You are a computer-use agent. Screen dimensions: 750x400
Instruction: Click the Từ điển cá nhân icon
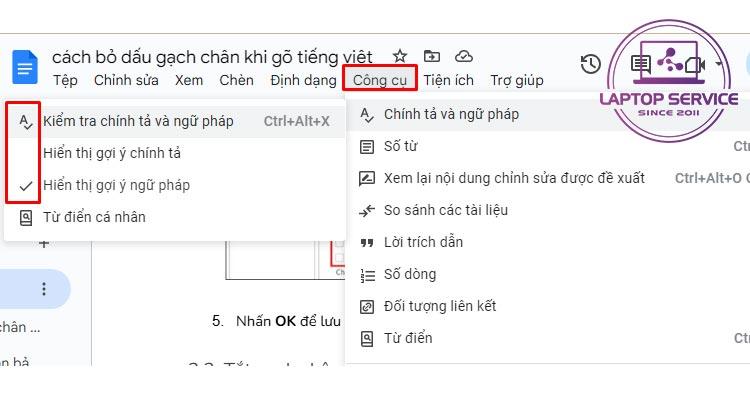coord(26,217)
